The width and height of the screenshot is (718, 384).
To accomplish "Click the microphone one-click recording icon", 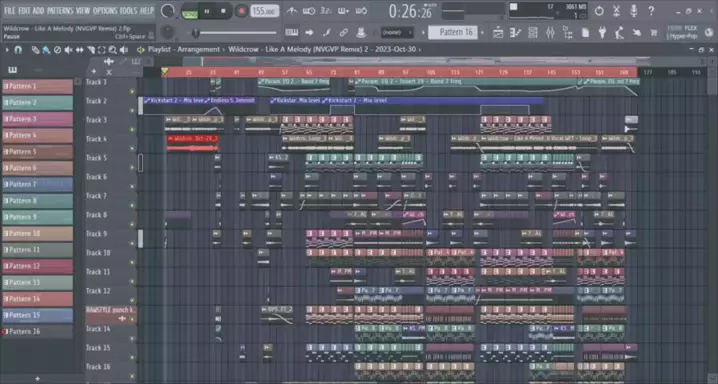I will (634, 11).
